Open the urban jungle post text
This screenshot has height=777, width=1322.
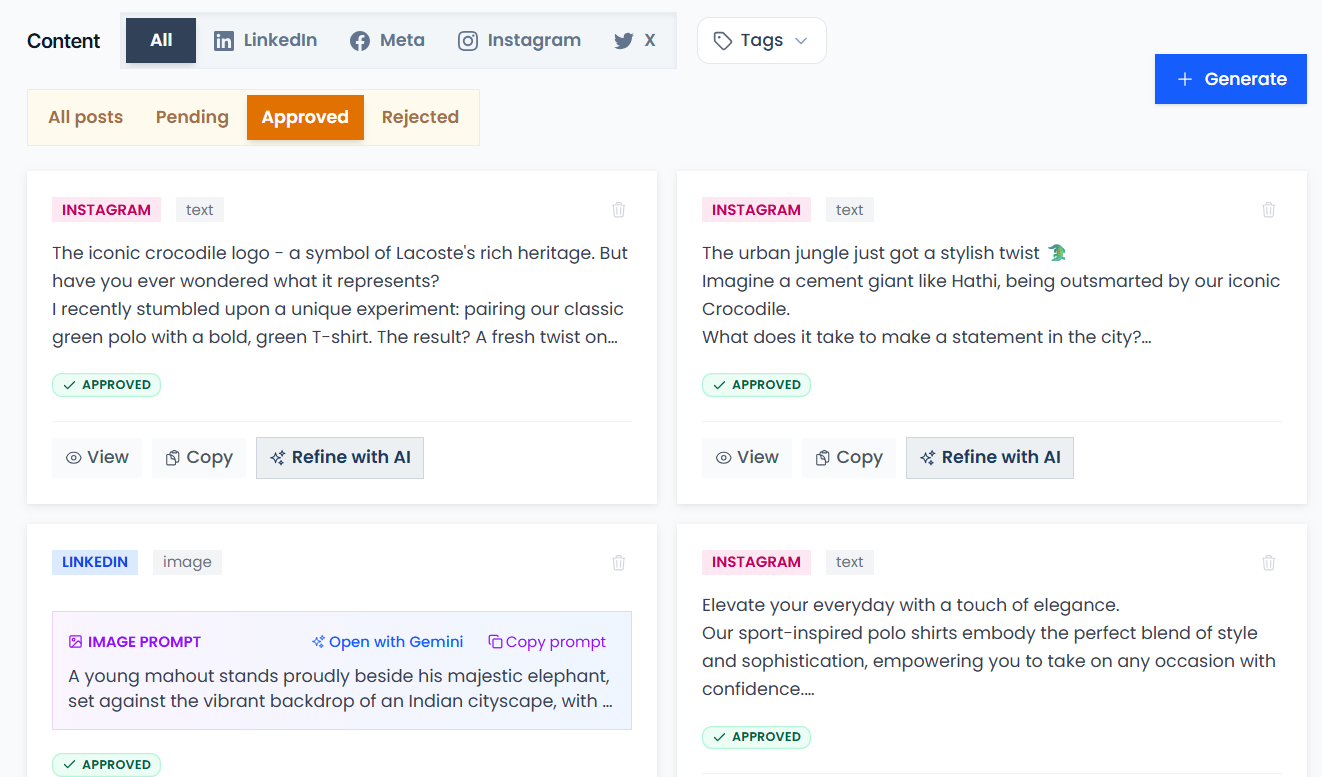pos(991,295)
